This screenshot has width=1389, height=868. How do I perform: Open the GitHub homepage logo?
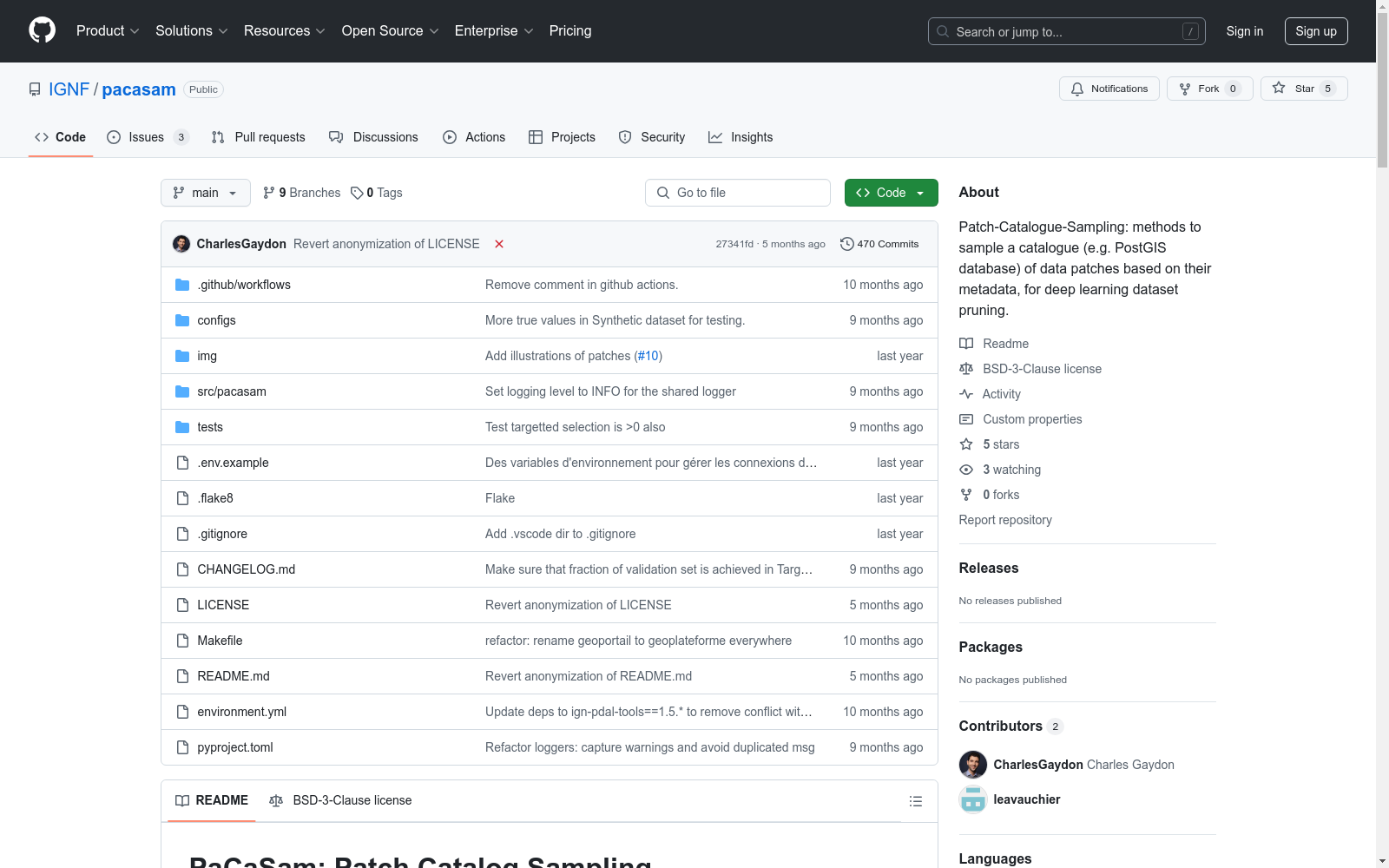(x=42, y=30)
